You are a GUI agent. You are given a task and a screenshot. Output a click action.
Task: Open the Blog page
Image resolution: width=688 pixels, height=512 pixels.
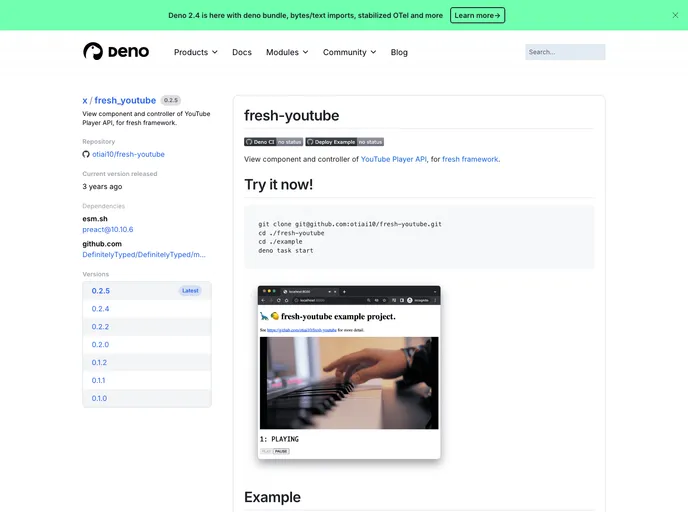click(399, 52)
